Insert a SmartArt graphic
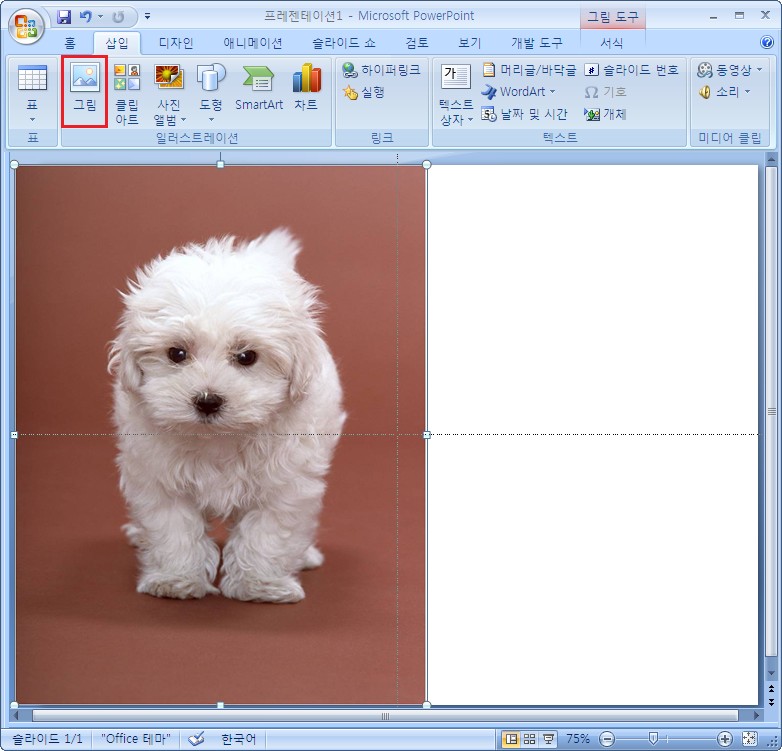782x751 pixels. 259,90
